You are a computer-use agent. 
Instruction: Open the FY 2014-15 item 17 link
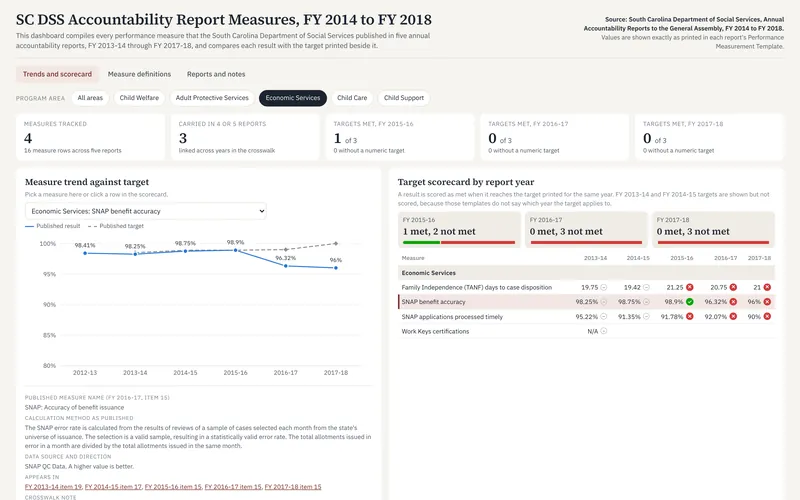coord(113,487)
